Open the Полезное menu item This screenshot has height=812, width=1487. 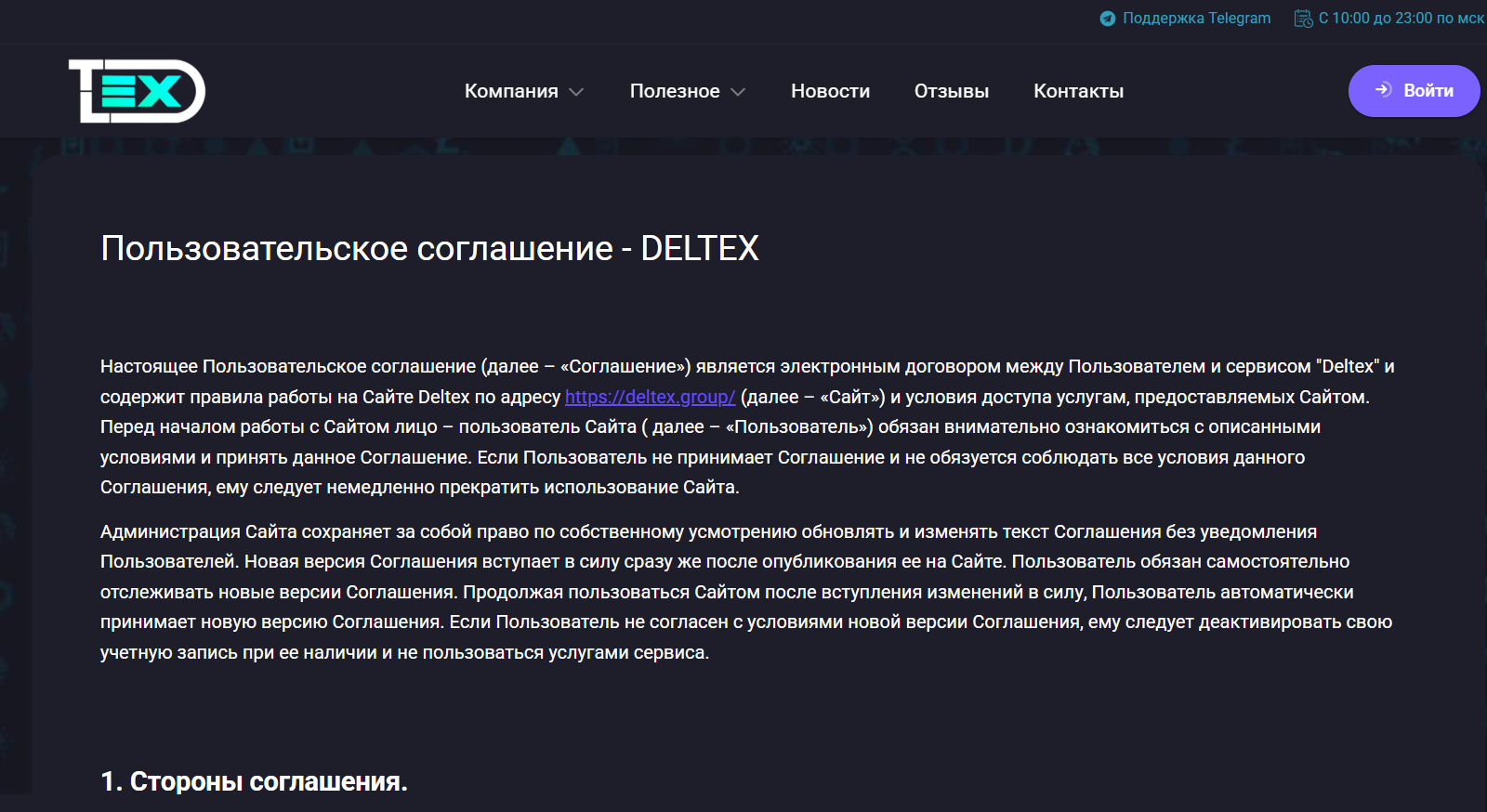[x=675, y=91]
